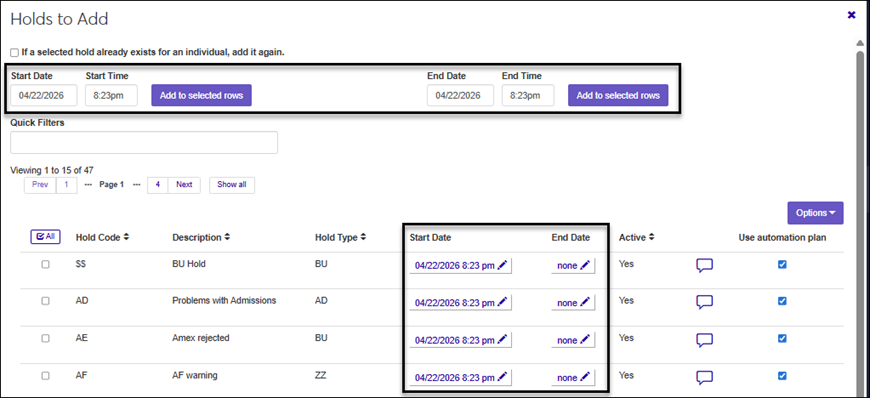
Task: Click the End Time input field
Action: [528, 95]
